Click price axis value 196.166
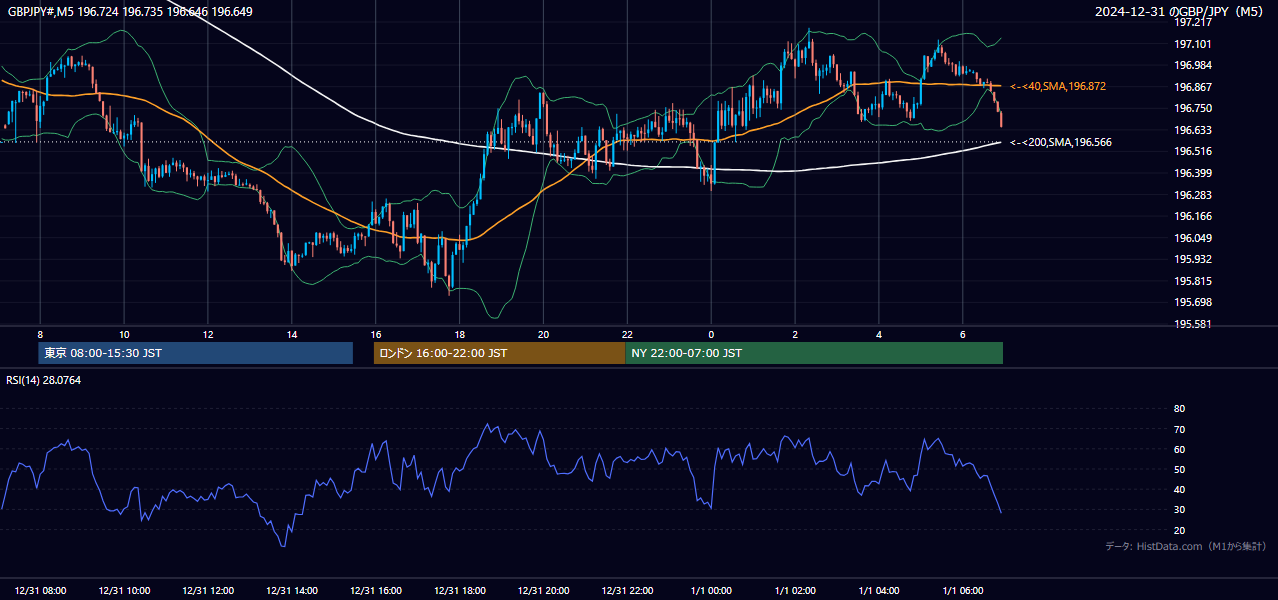Viewport: 1278px width, 600px height. pyautogui.click(x=1193, y=216)
